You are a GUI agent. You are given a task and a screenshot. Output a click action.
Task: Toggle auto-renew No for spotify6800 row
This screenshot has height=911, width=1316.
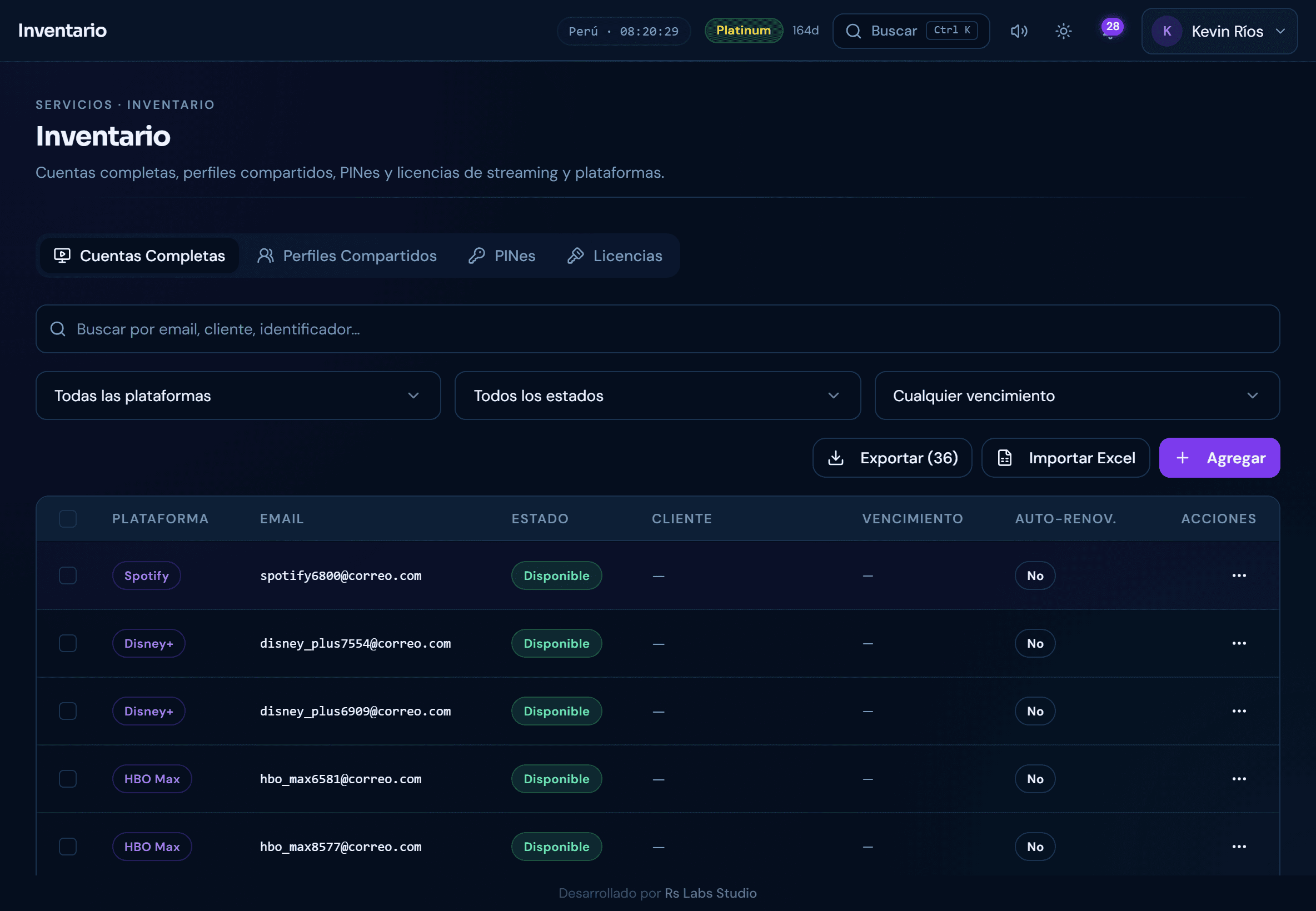tap(1035, 575)
